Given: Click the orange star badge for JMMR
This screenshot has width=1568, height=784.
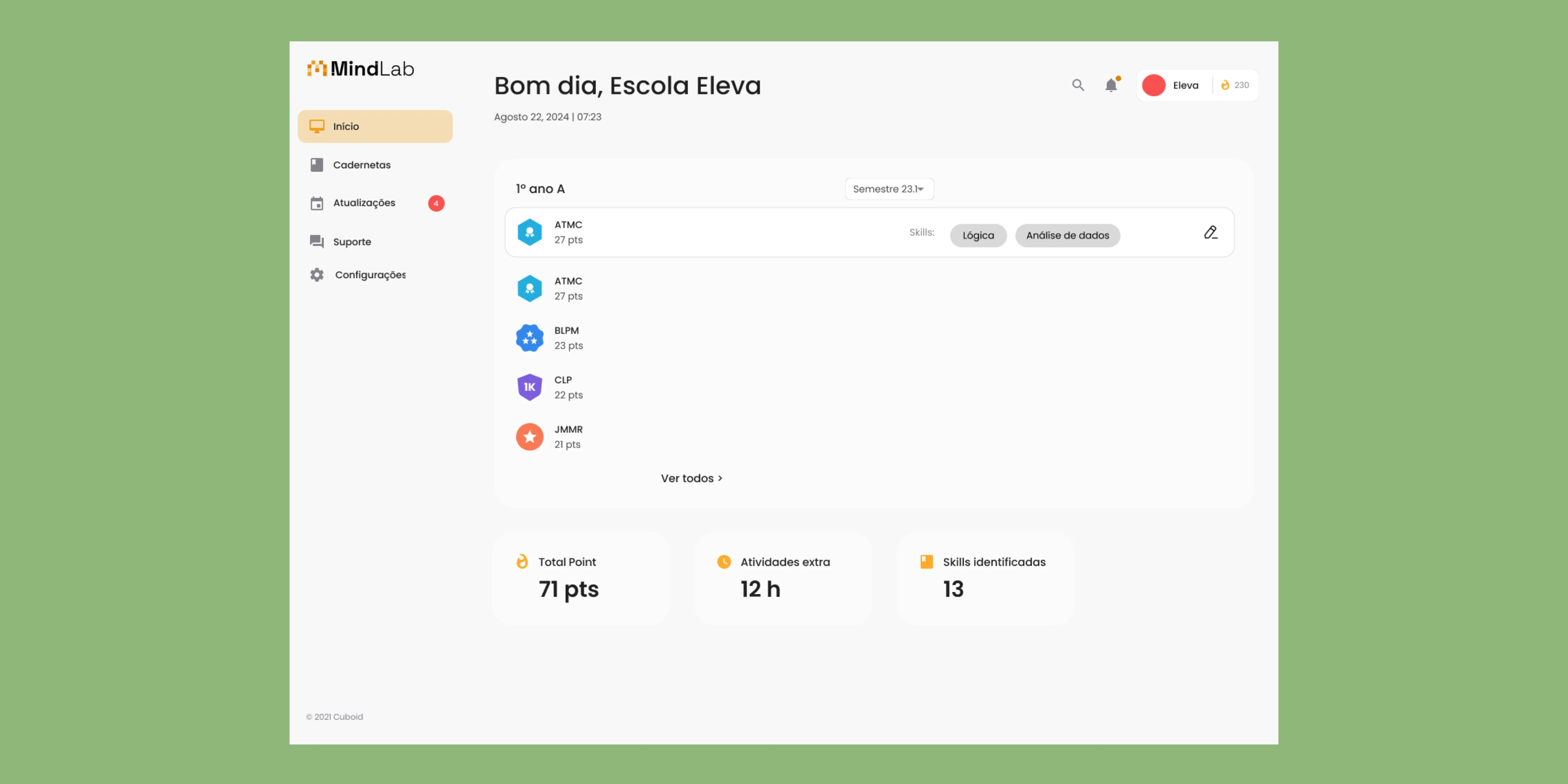Looking at the screenshot, I should point(529,437).
